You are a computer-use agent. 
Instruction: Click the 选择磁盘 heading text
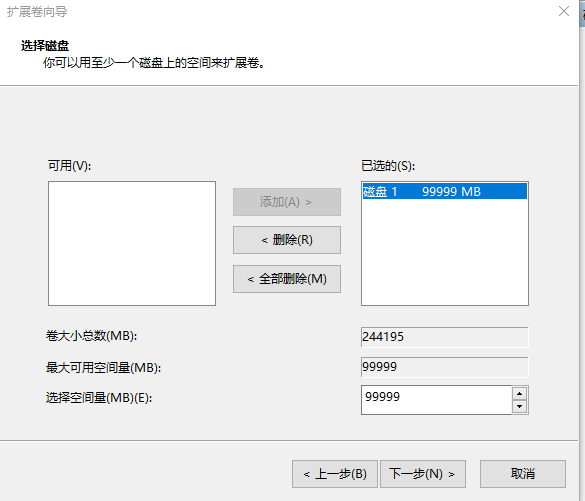pos(45,46)
